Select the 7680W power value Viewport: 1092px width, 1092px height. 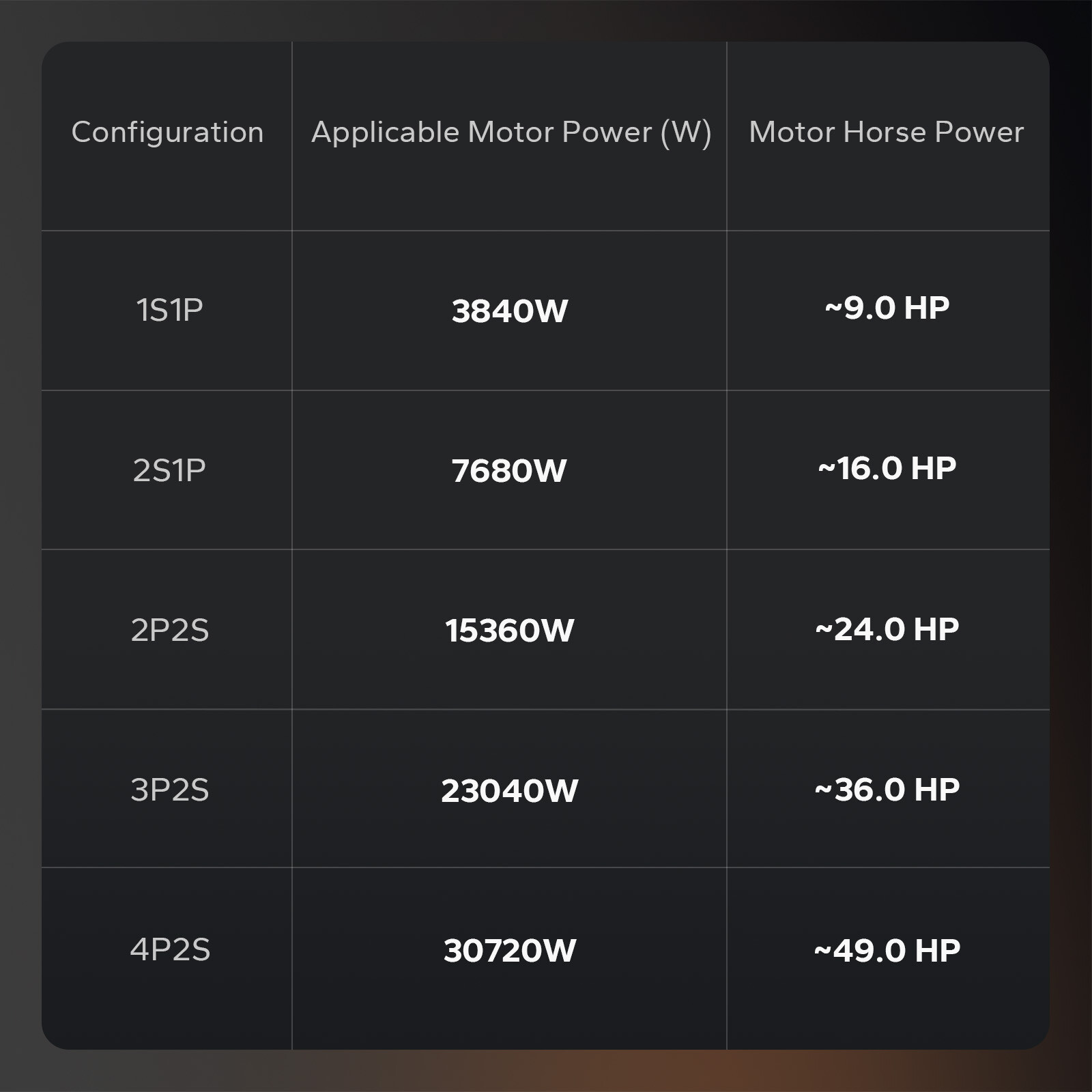[509, 471]
